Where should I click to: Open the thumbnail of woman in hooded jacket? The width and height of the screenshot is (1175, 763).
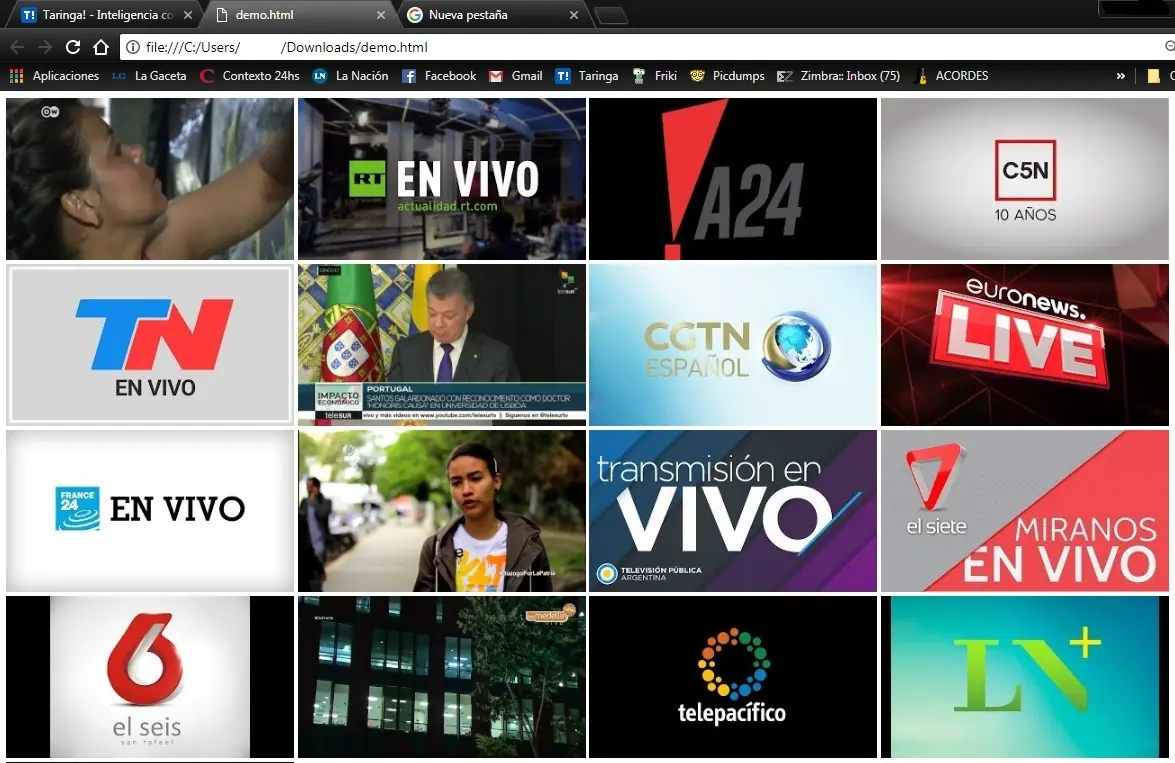click(442, 511)
